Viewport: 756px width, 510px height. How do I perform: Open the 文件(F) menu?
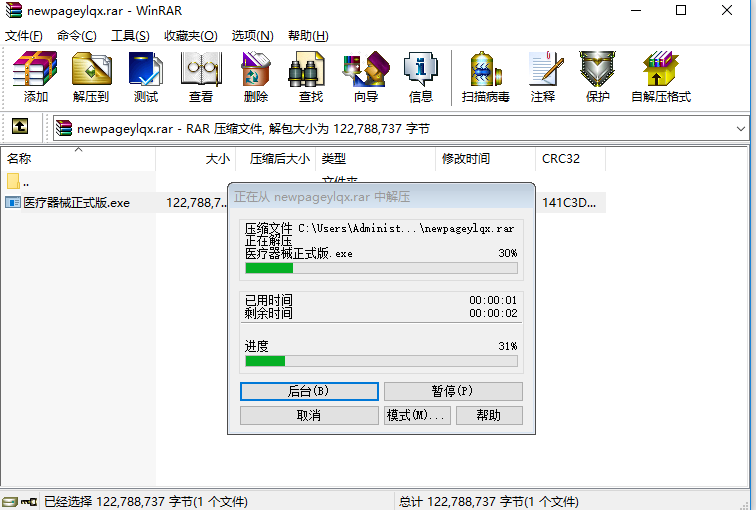tap(24, 36)
